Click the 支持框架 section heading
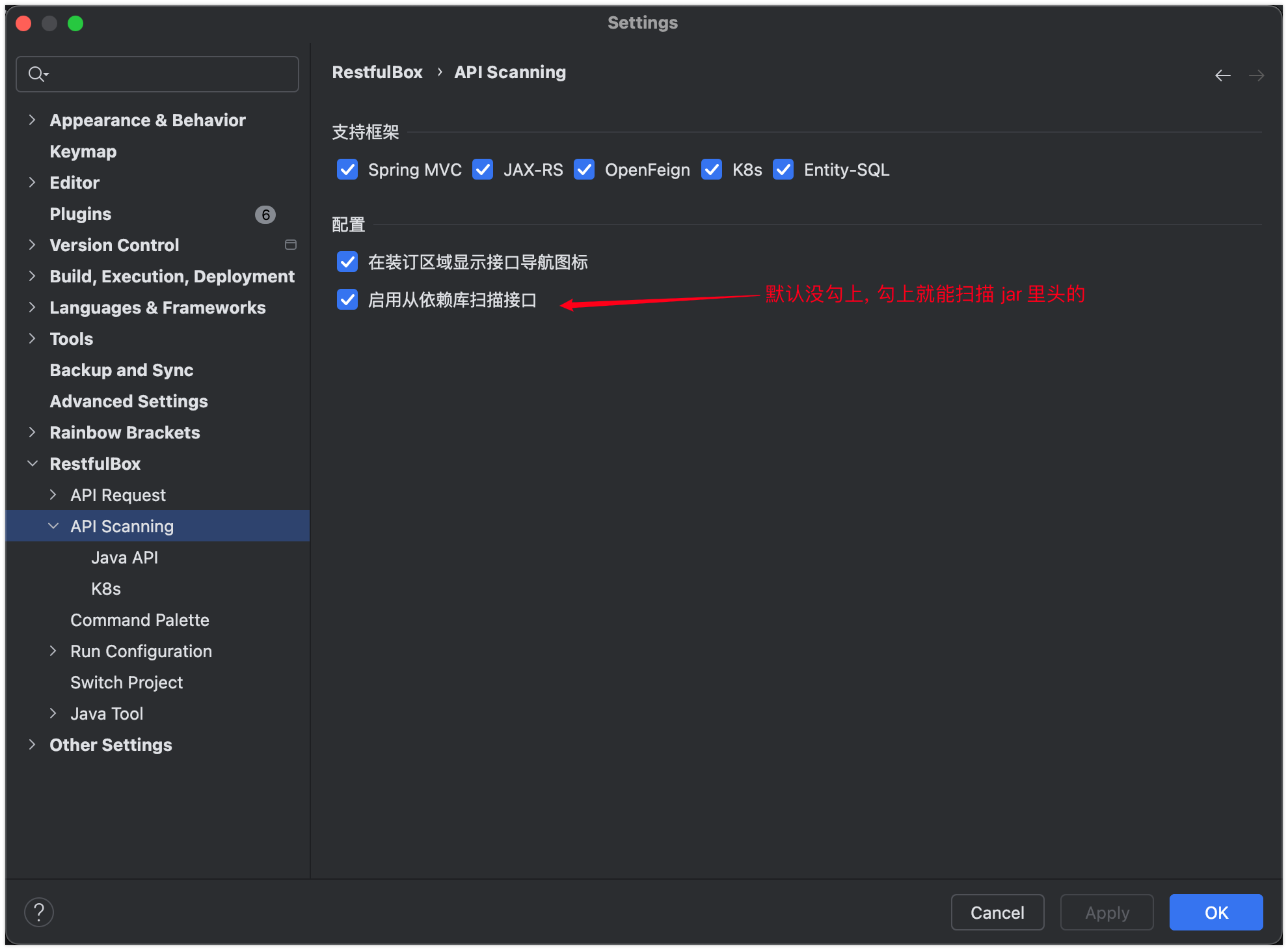This screenshot has width=1288, height=950. click(366, 132)
